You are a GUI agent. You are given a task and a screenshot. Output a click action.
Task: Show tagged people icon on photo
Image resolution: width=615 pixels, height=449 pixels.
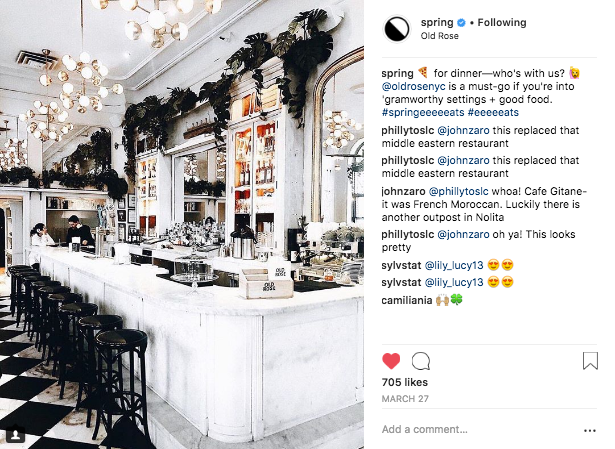point(16,435)
